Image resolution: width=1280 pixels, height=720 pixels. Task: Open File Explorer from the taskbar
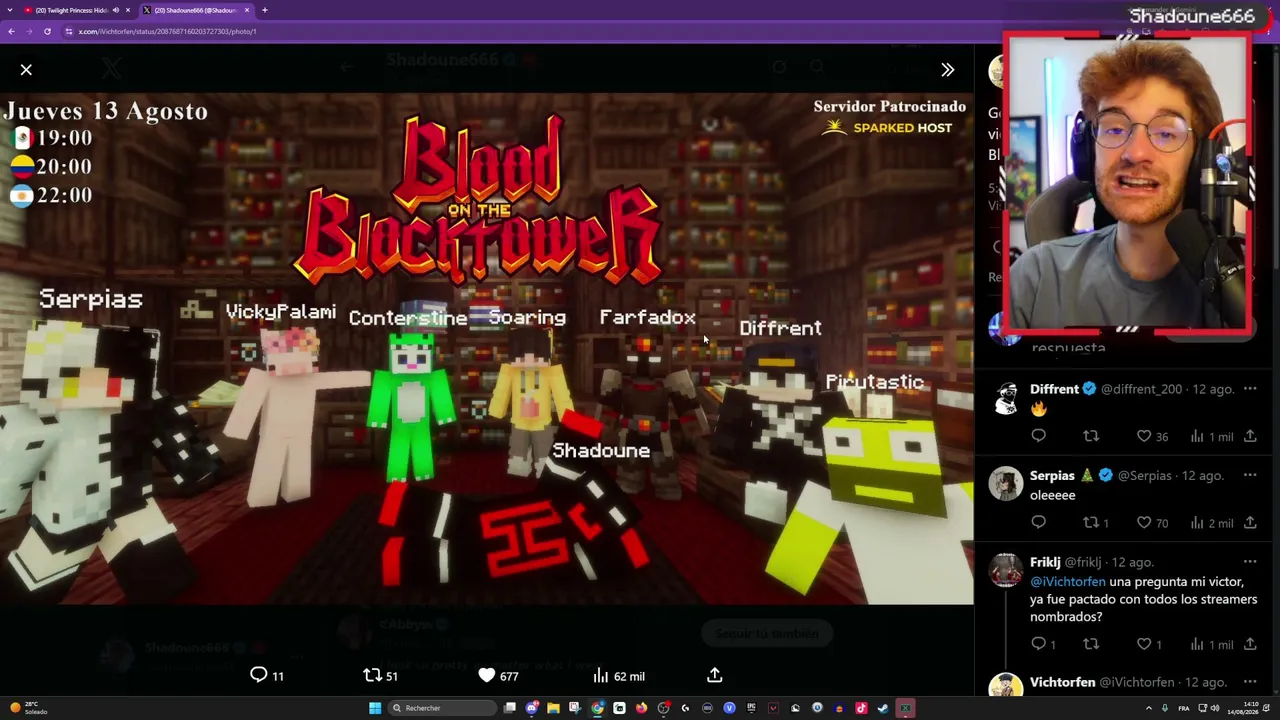point(553,708)
